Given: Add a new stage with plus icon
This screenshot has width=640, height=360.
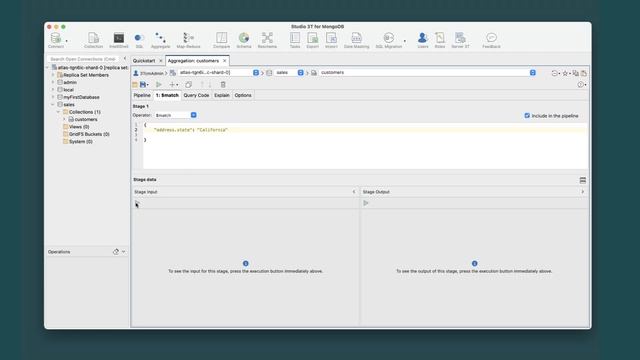Looking at the screenshot, I should coord(172,84).
